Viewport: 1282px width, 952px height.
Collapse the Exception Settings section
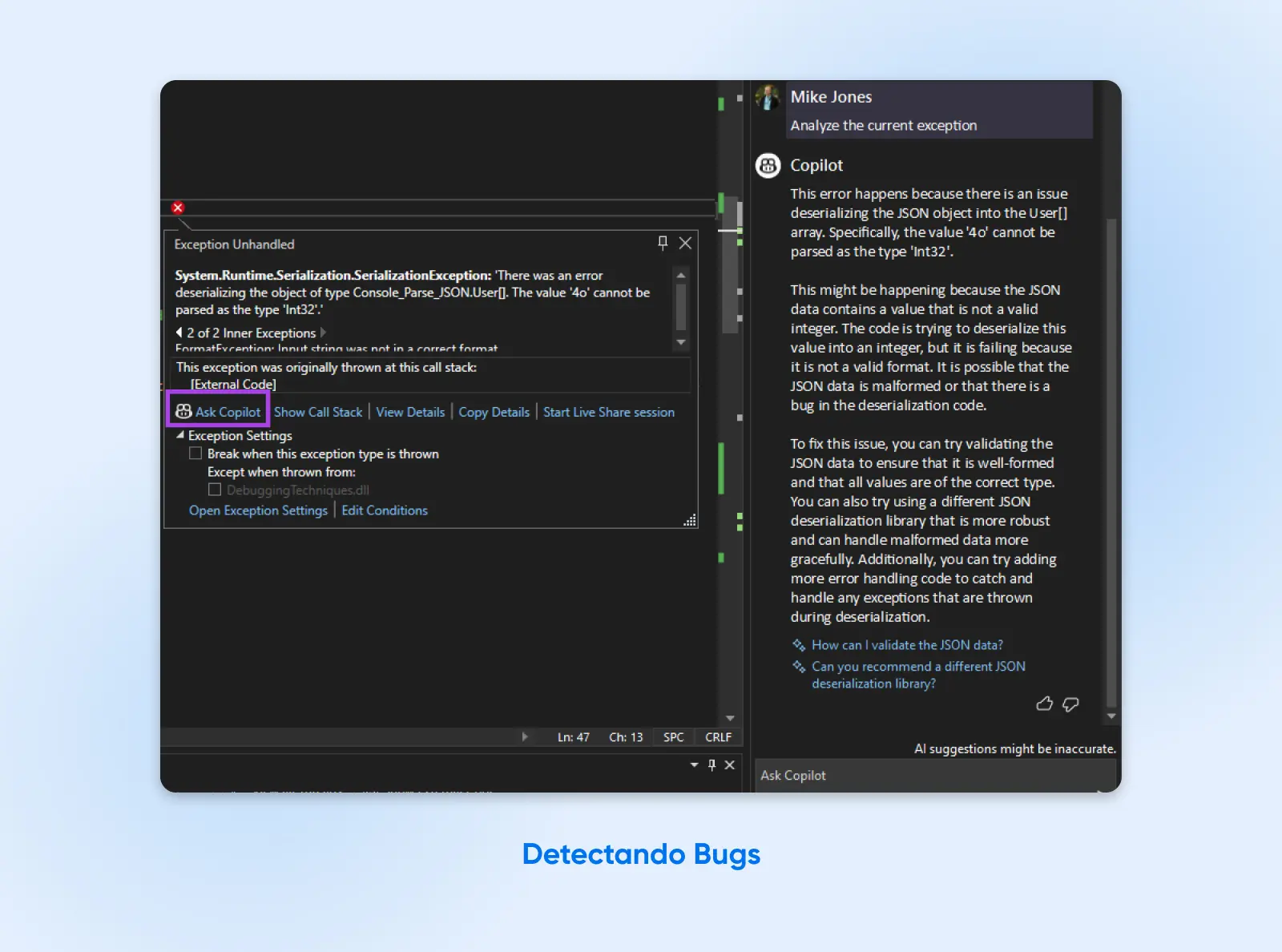click(181, 435)
